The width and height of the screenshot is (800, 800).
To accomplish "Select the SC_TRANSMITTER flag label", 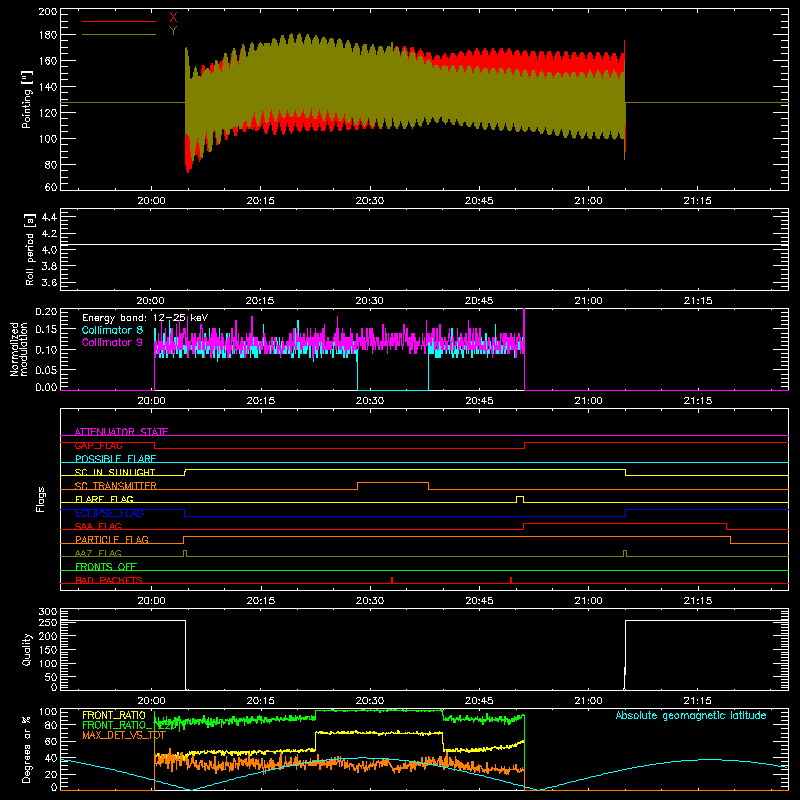I will [x=116, y=486].
